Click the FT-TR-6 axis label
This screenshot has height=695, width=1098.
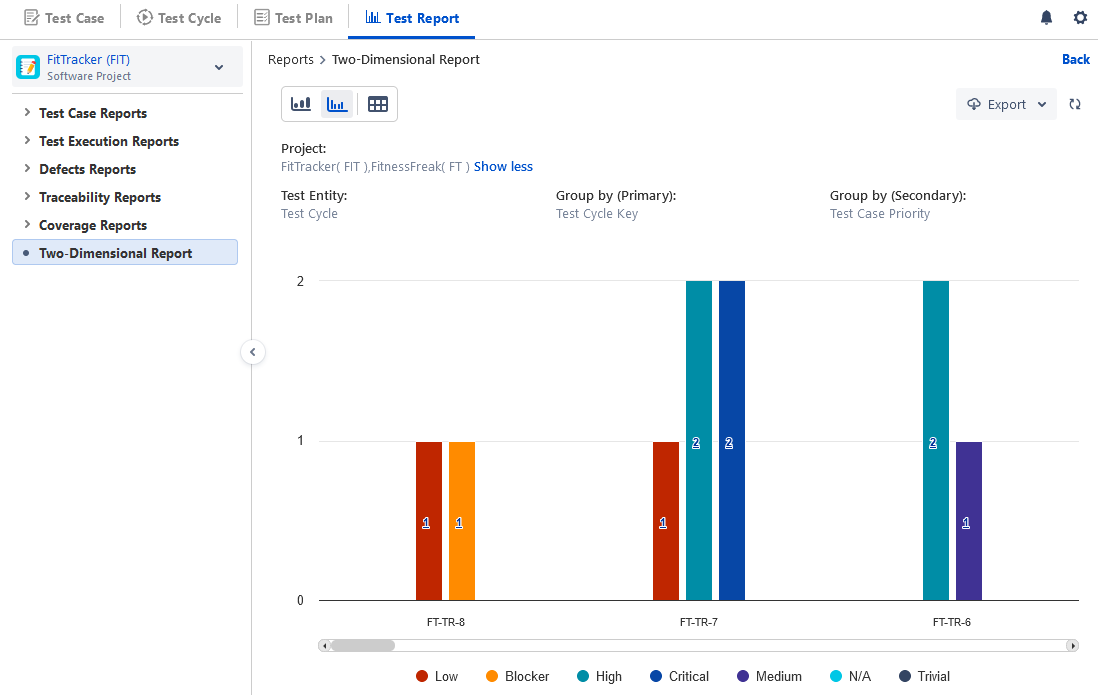tap(952, 622)
